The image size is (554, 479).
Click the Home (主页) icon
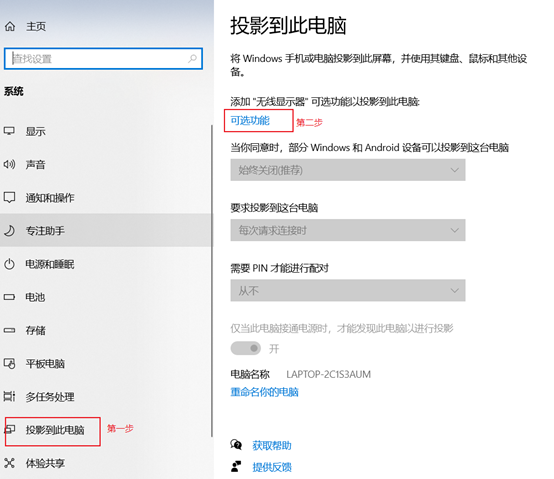[10, 26]
